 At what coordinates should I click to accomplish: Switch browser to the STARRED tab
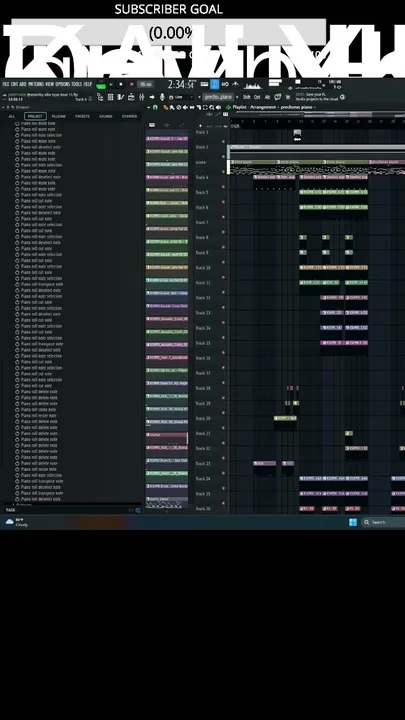[129, 116]
